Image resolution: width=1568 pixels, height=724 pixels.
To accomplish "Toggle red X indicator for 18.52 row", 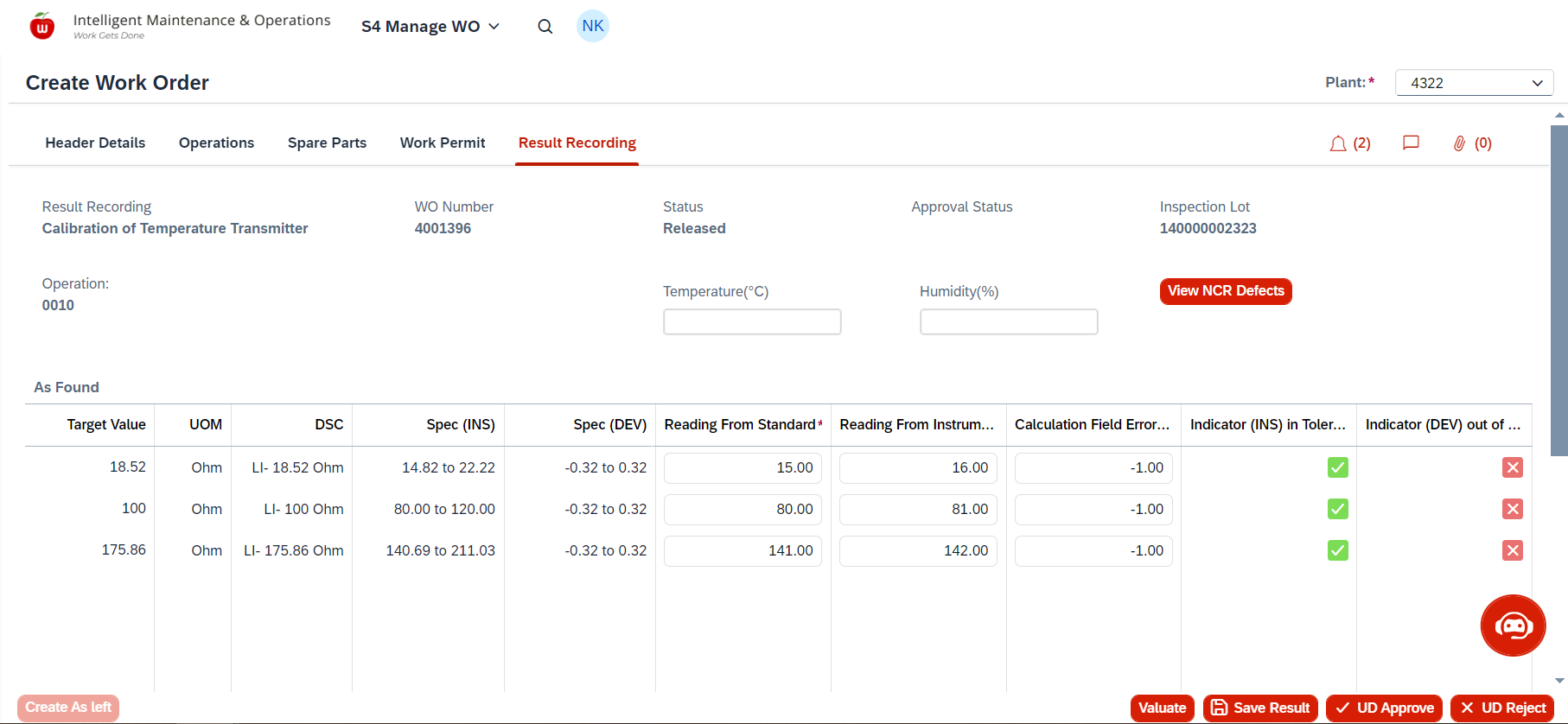I will (x=1512, y=467).
